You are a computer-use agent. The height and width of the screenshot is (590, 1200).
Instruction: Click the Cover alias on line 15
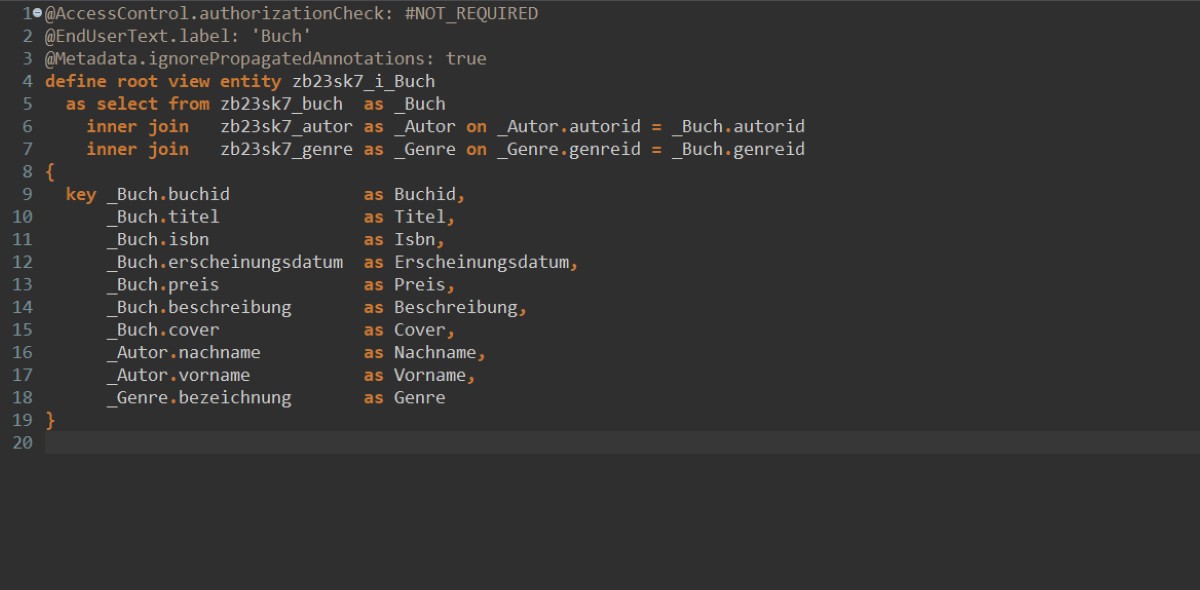coord(419,330)
